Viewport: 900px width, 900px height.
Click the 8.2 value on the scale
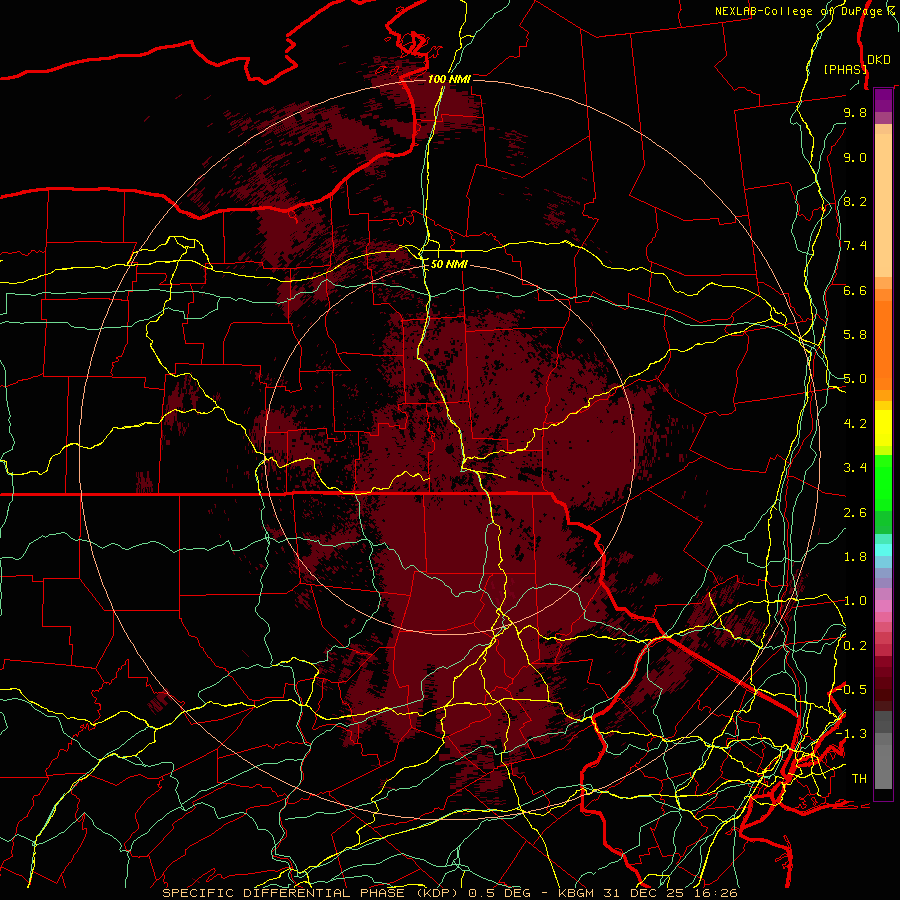855,201
